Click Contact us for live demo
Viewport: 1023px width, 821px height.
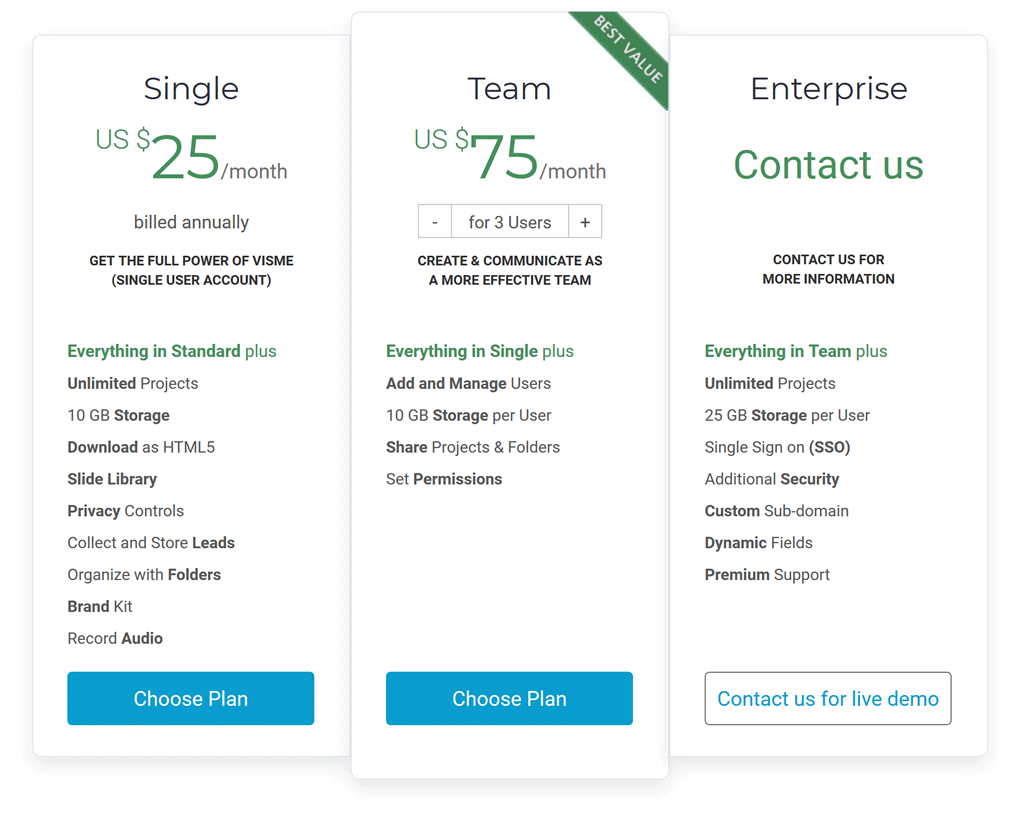pyautogui.click(x=828, y=698)
